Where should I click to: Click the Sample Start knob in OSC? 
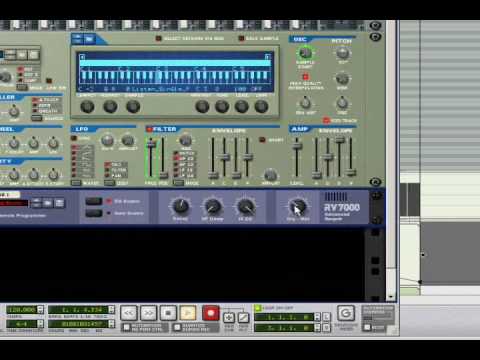(x=305, y=53)
